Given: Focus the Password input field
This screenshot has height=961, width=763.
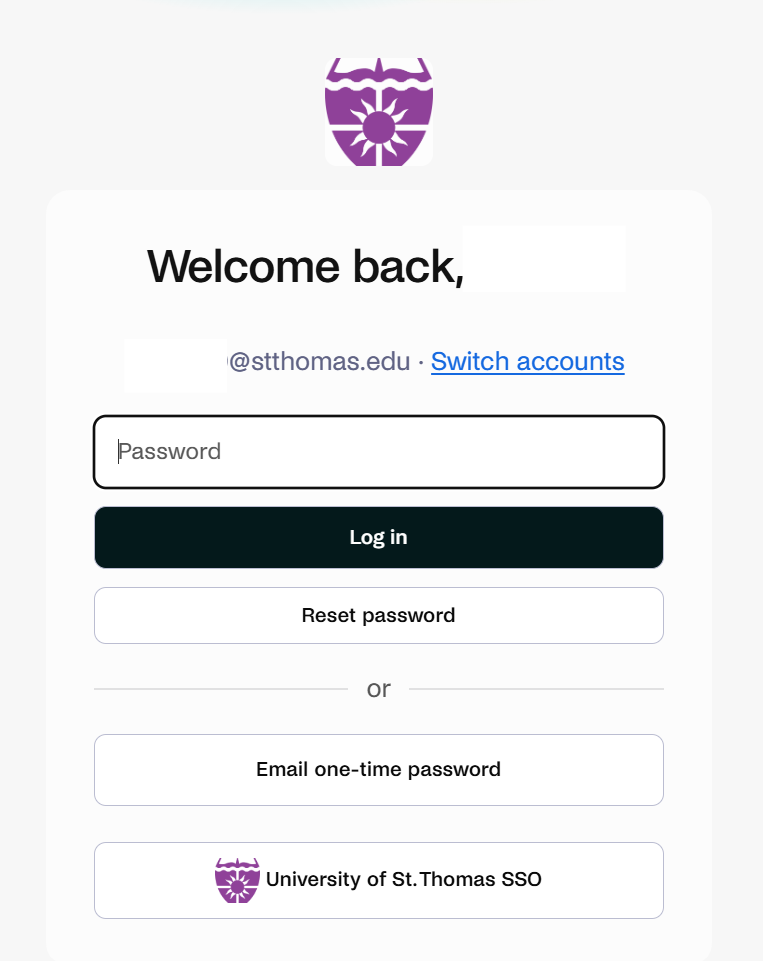Looking at the screenshot, I should [x=379, y=452].
